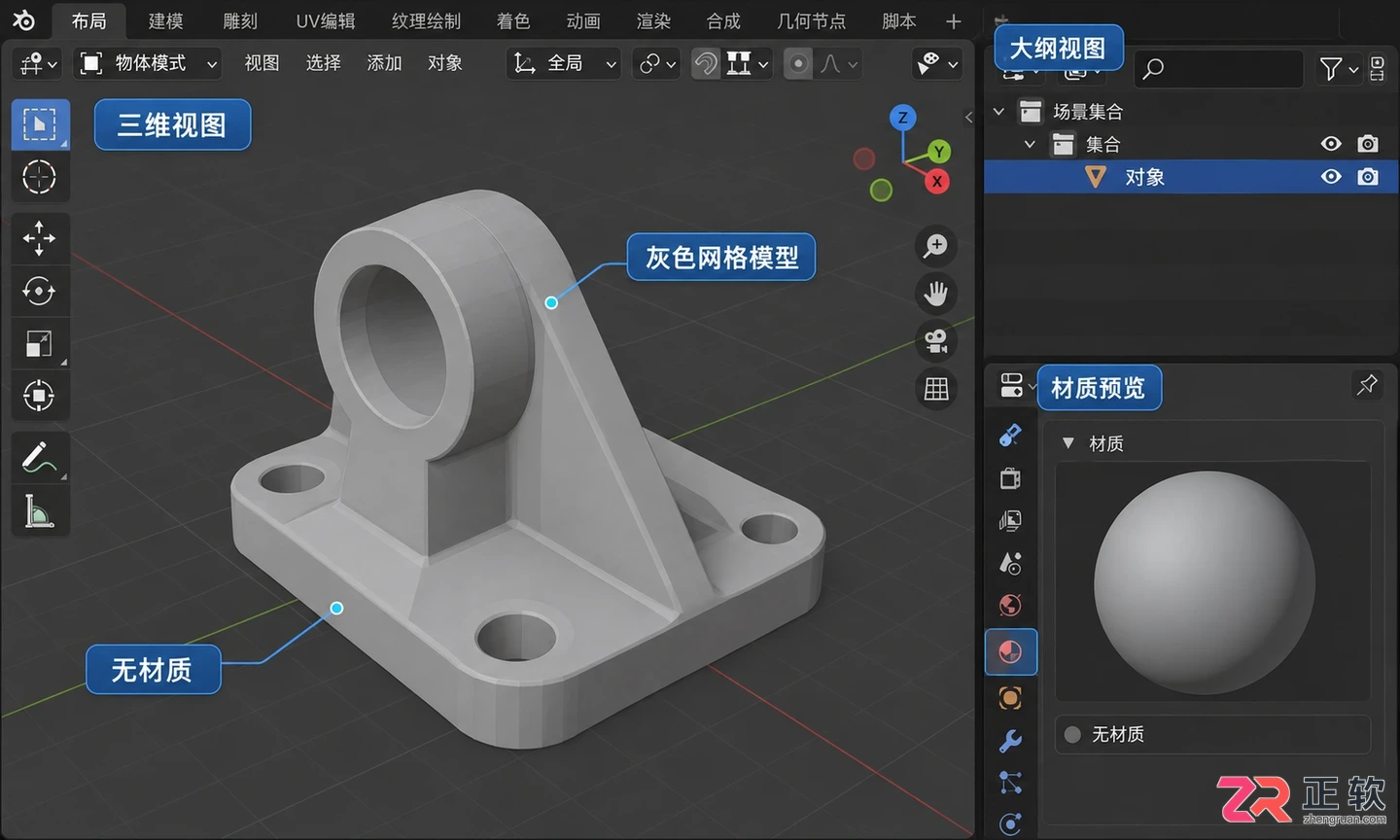Select the Scale tool
Screen dimensions: 1400x840
coord(40,343)
